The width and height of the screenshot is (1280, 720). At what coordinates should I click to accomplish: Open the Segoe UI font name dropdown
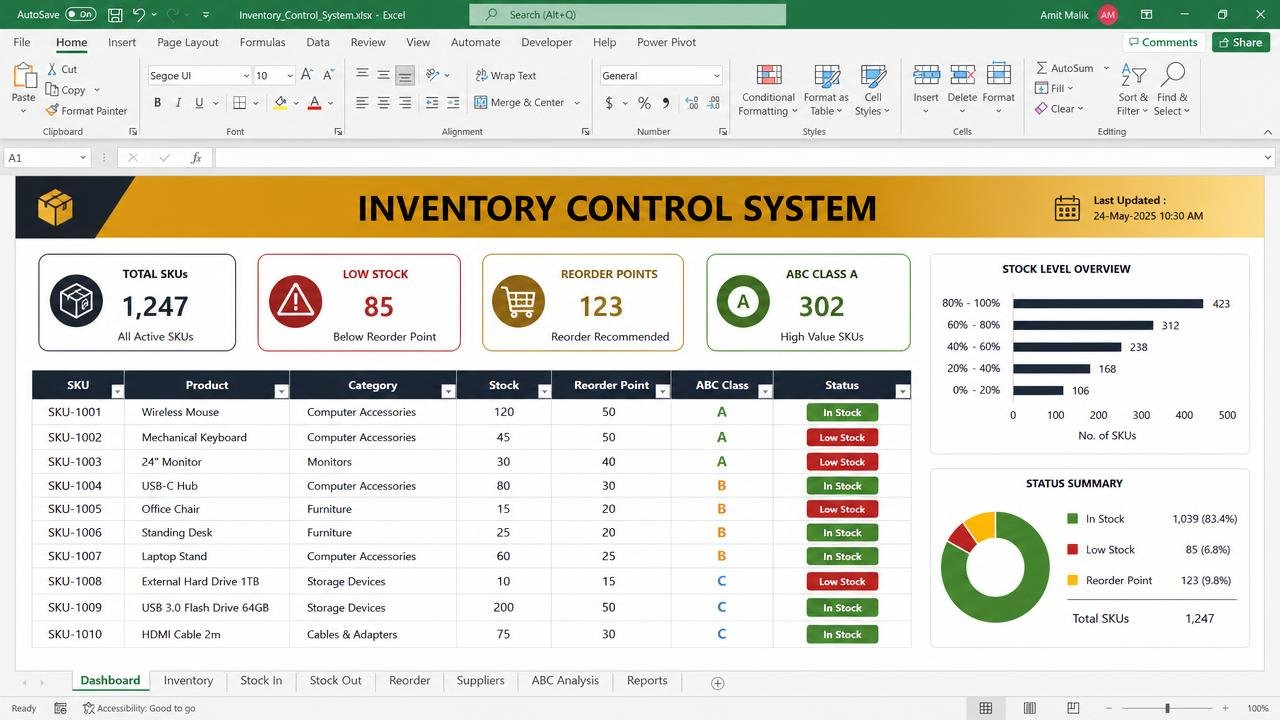(x=246, y=76)
